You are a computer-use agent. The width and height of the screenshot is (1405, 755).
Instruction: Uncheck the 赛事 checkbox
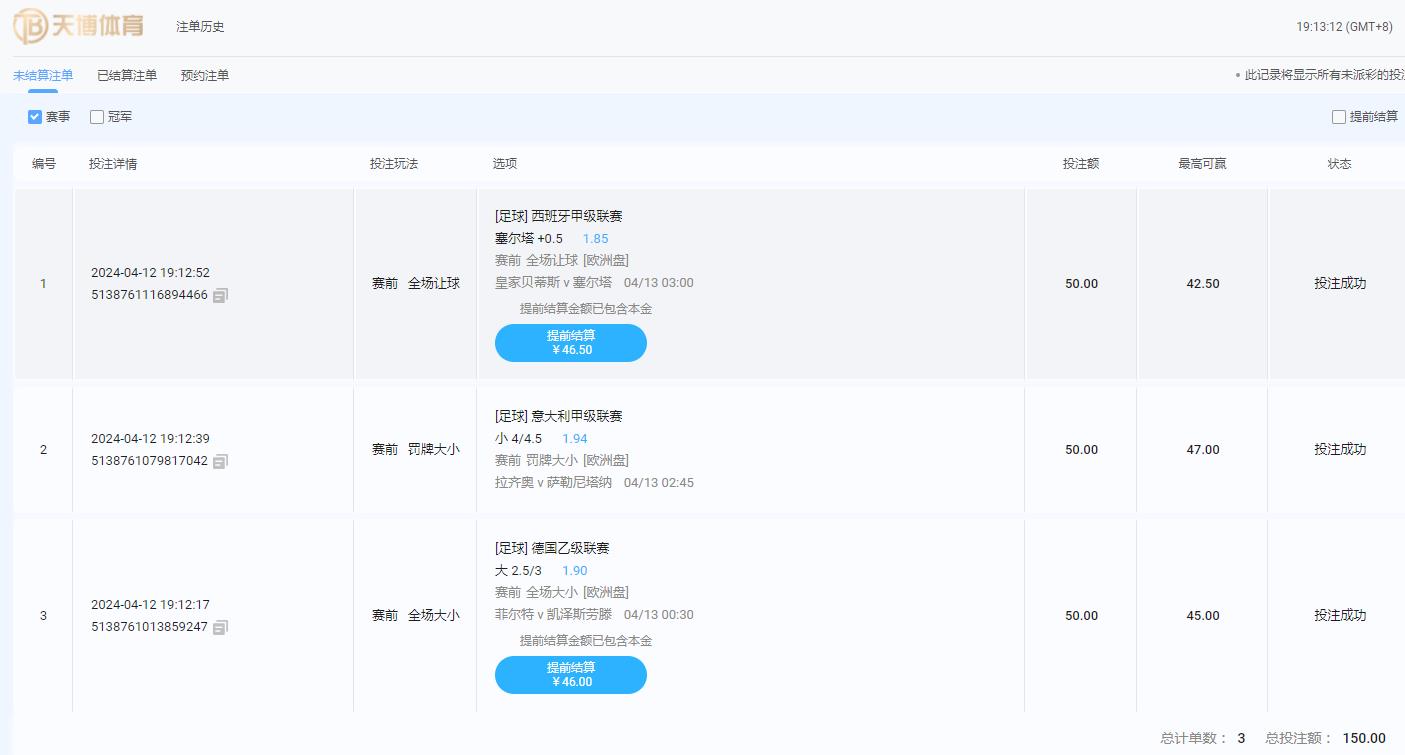pyautogui.click(x=35, y=117)
